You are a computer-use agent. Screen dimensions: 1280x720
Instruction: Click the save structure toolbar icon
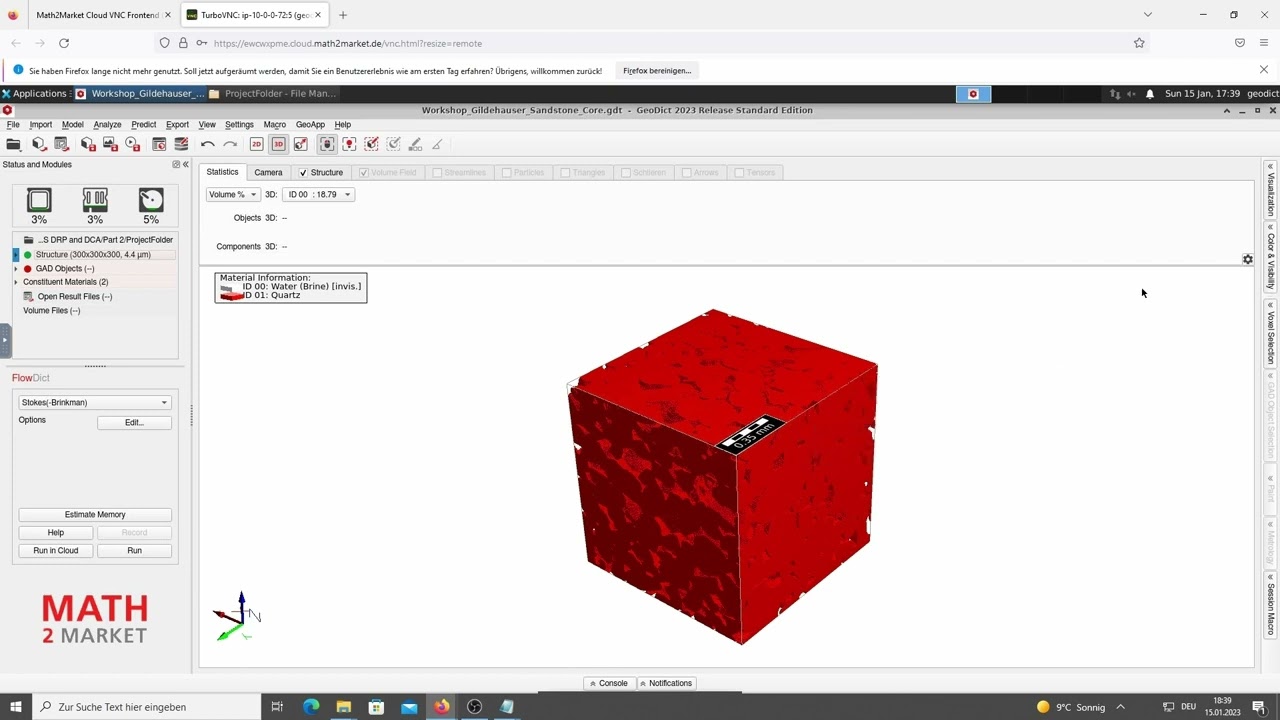(88, 144)
